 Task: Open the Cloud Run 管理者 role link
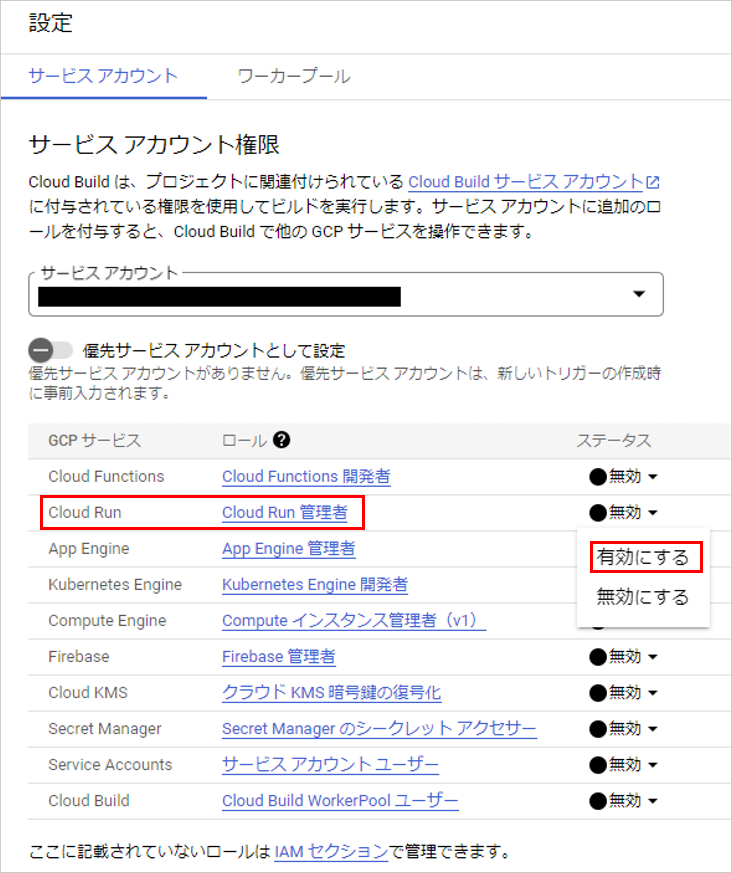tap(284, 512)
